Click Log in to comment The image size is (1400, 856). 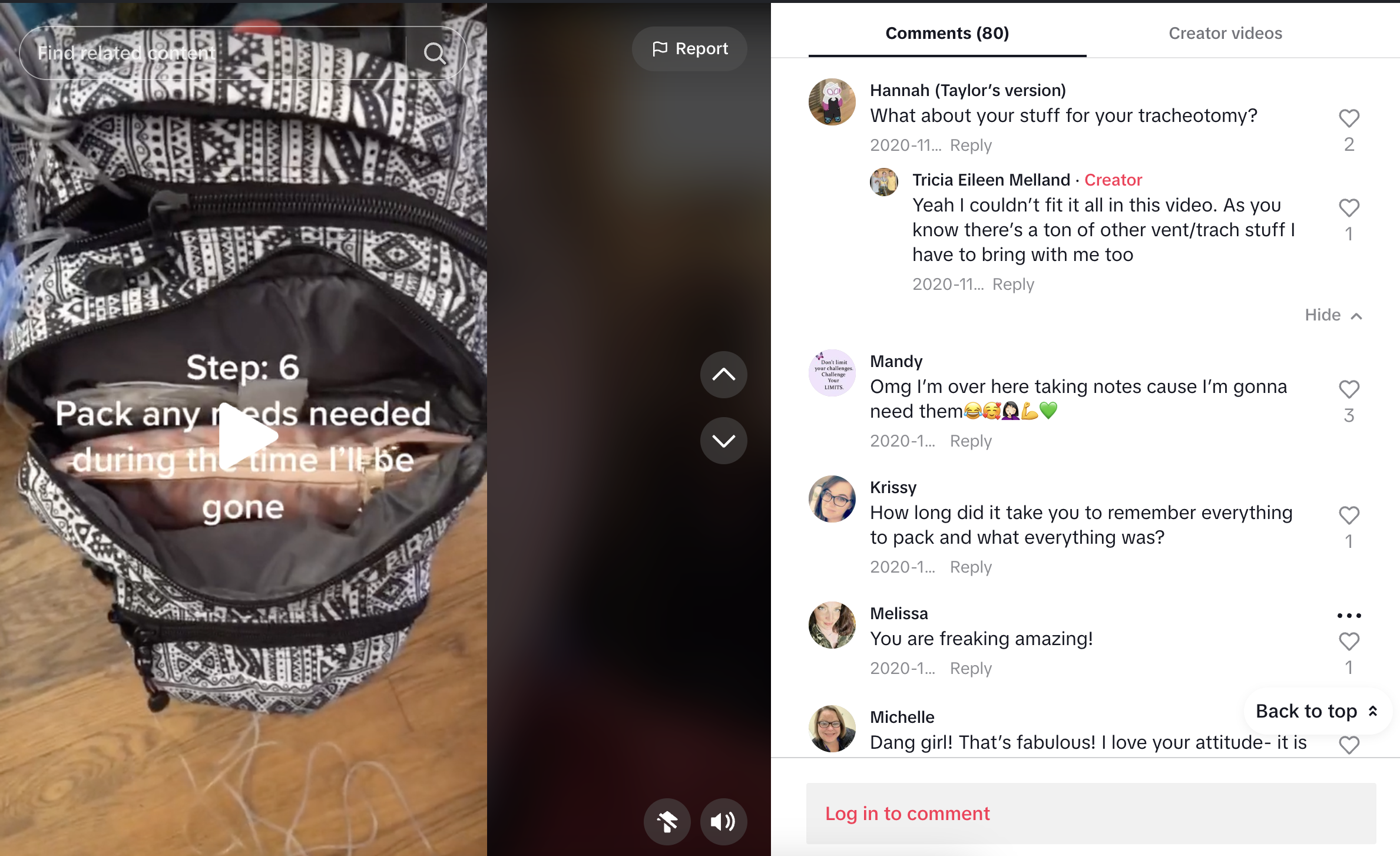pos(907,814)
